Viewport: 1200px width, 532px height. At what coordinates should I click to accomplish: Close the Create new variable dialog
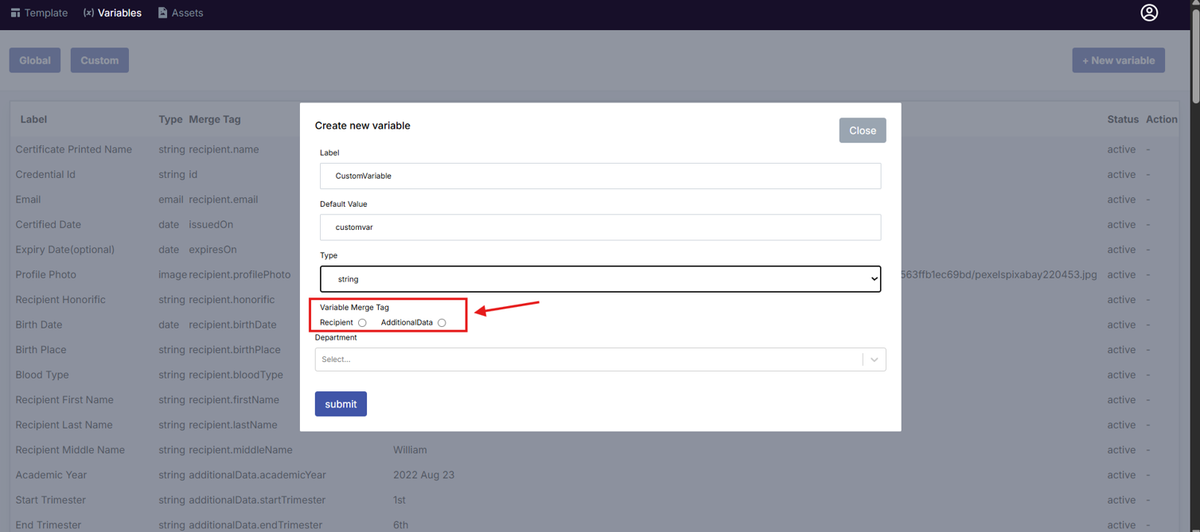862,130
